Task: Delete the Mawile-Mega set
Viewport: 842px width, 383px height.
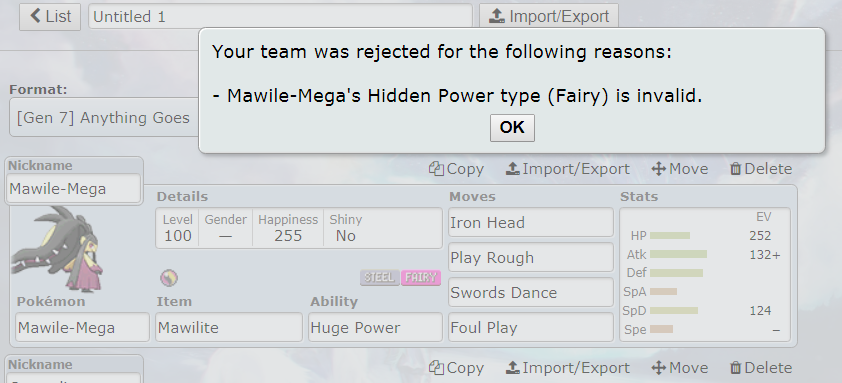Action: click(761, 169)
